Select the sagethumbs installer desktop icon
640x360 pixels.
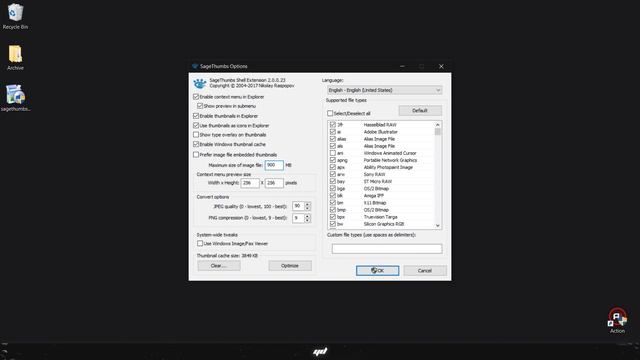click(16, 98)
